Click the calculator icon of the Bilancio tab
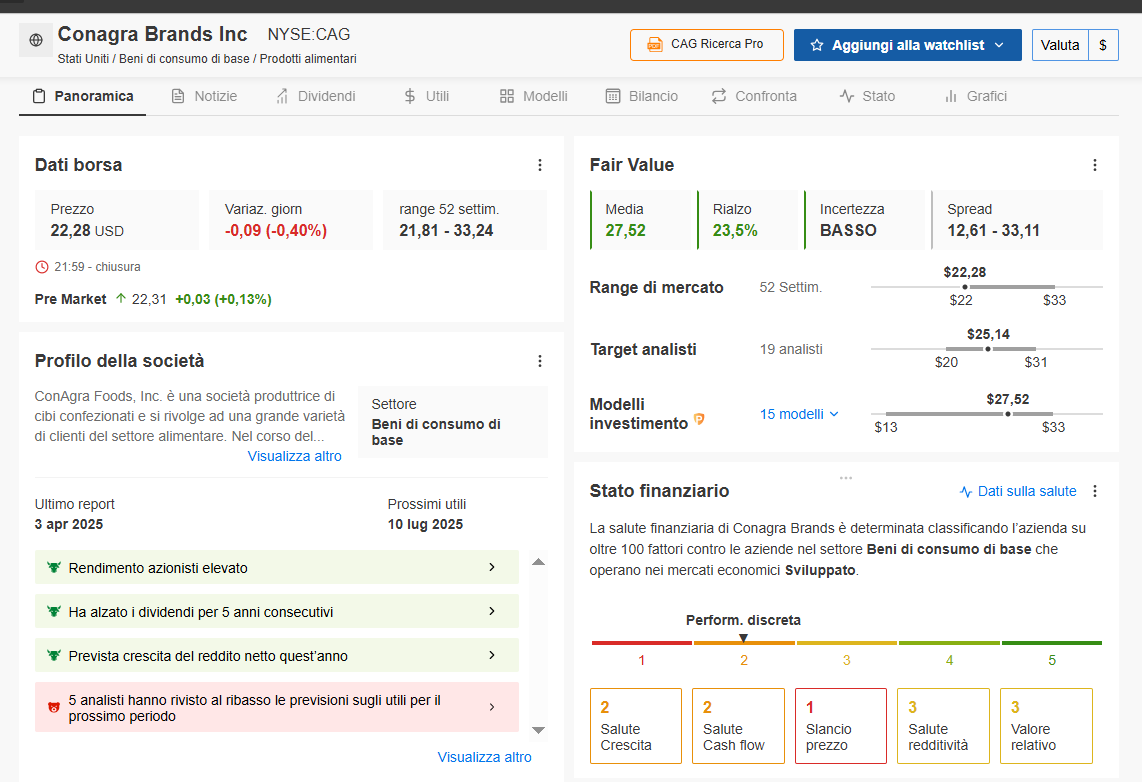Viewport: 1142px width, 782px height. pos(613,96)
